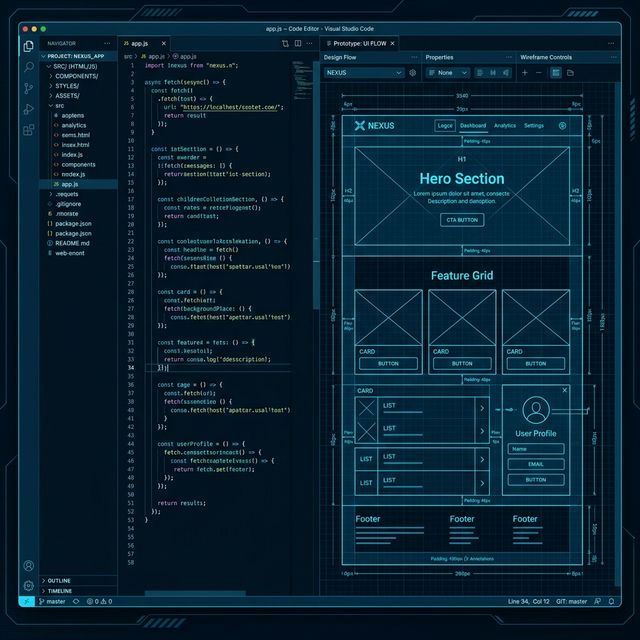Click BUTTON on the User Profile card
Image resolution: width=640 pixels, height=640 pixels.
(536, 480)
